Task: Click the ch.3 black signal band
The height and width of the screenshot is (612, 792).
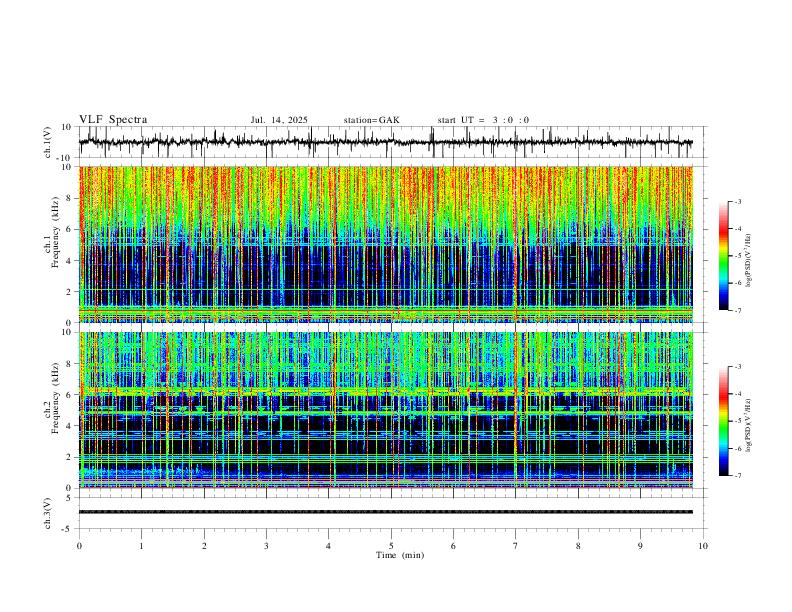Action: 385,512
